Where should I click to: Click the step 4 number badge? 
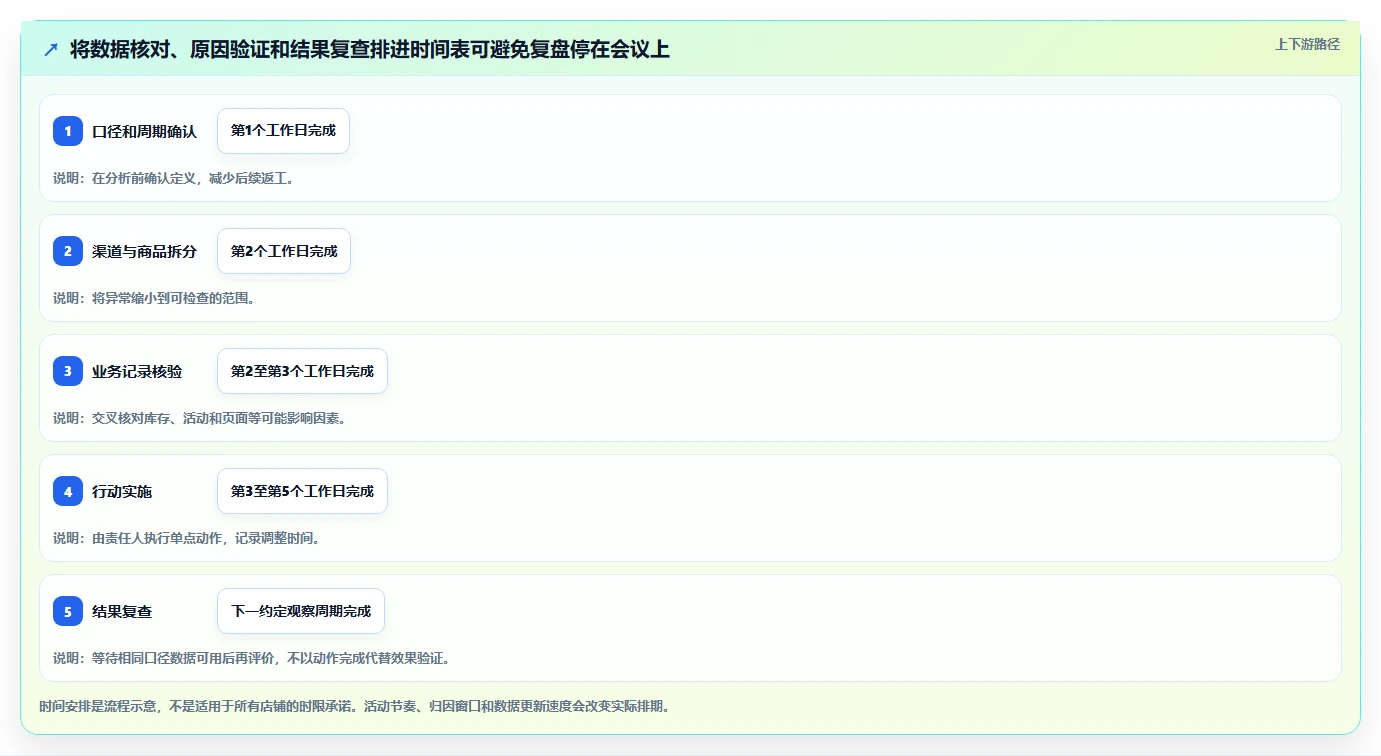coord(68,491)
